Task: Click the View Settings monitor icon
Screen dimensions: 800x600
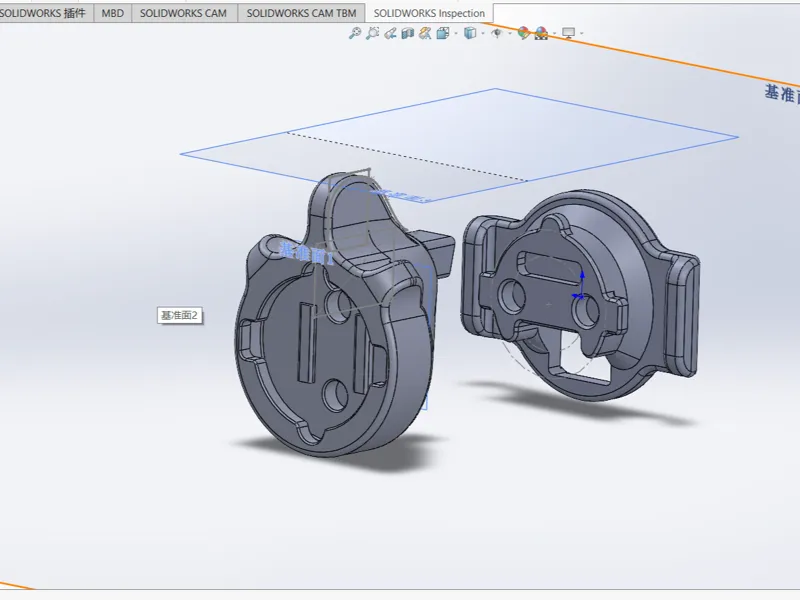Action: coord(568,33)
